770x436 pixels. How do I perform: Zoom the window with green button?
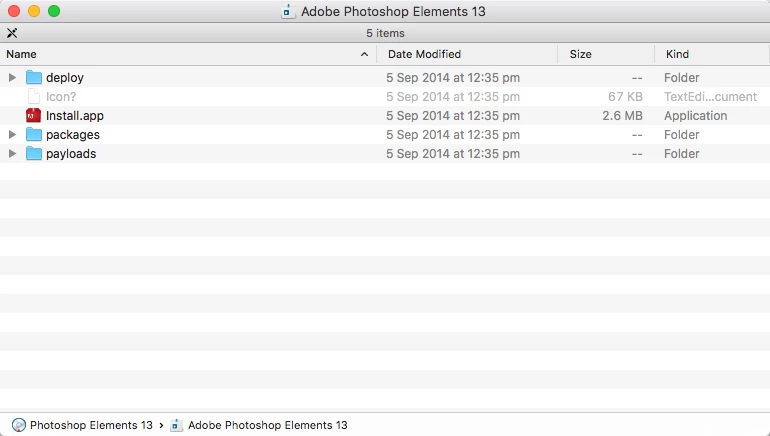54,11
